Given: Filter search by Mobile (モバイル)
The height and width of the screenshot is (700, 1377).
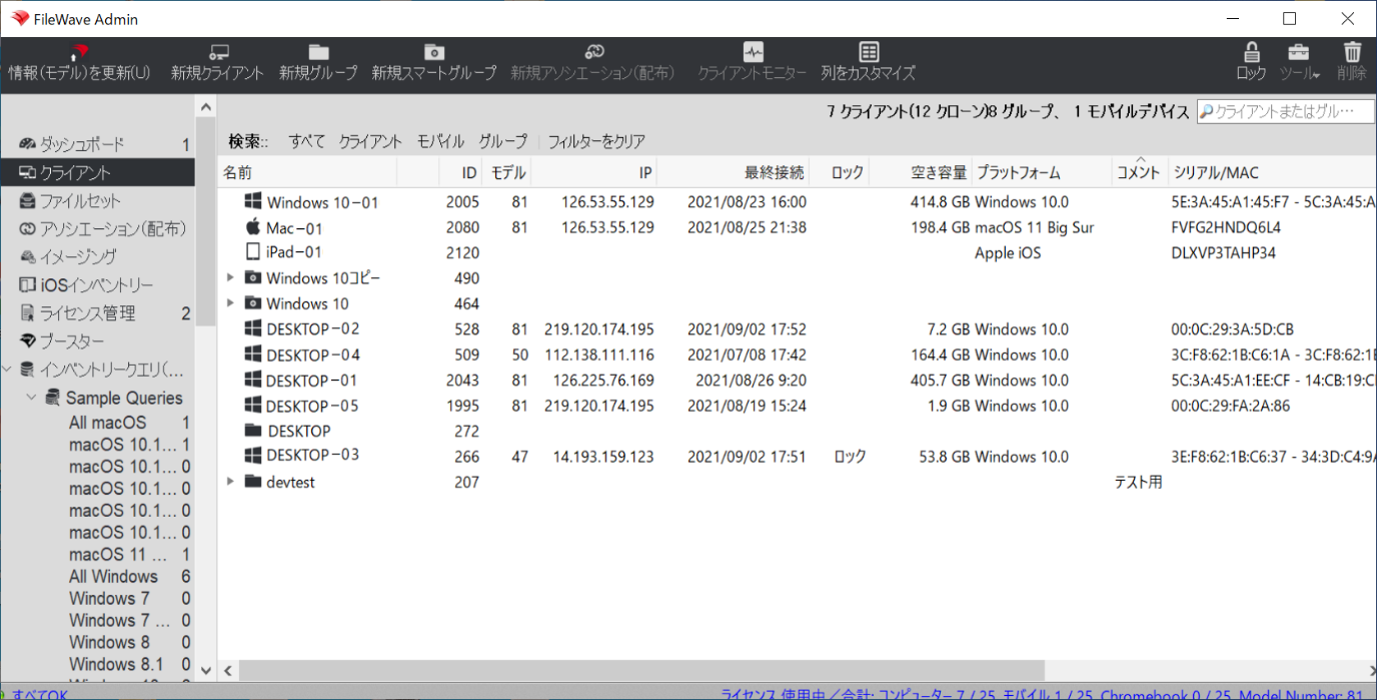Looking at the screenshot, I should (x=441, y=141).
